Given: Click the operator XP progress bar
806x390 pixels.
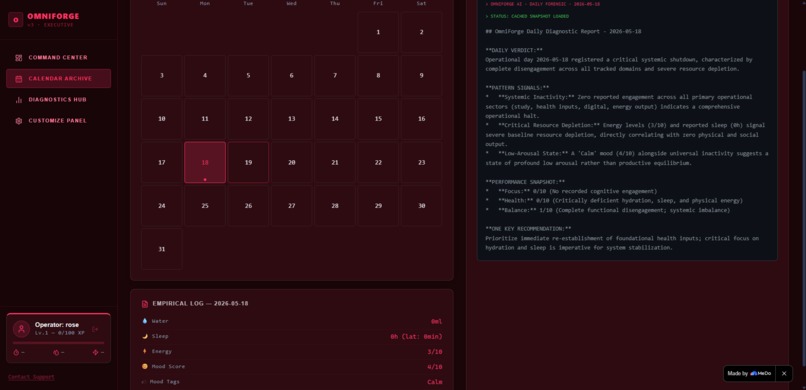Looking at the screenshot, I should tap(59, 343).
